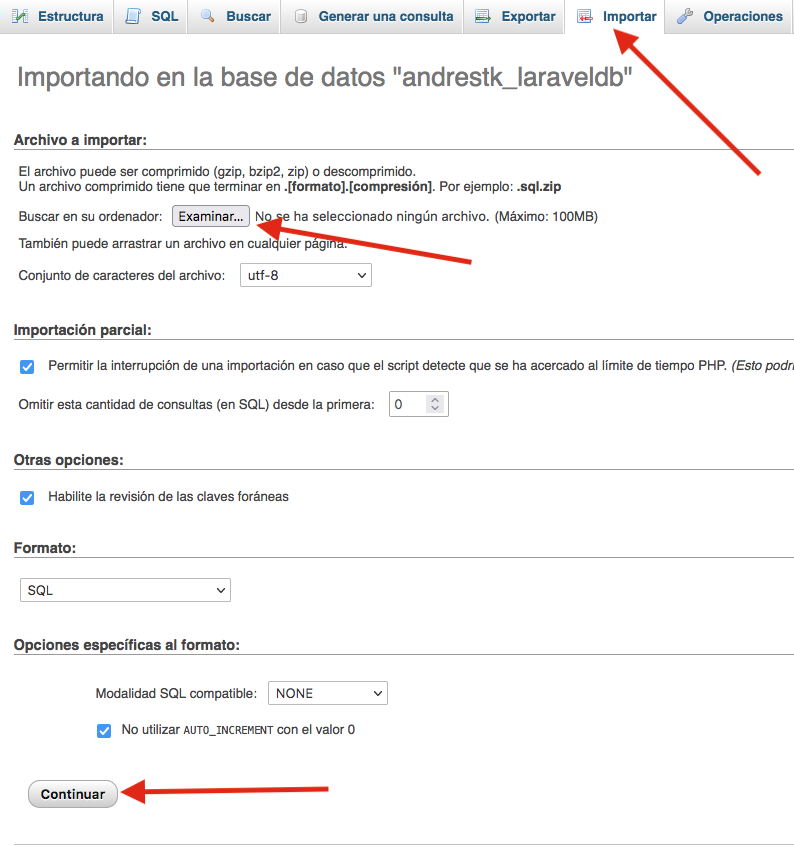794x847 pixels.
Task: Open Generar una consulta tab
Action: [x=372, y=16]
